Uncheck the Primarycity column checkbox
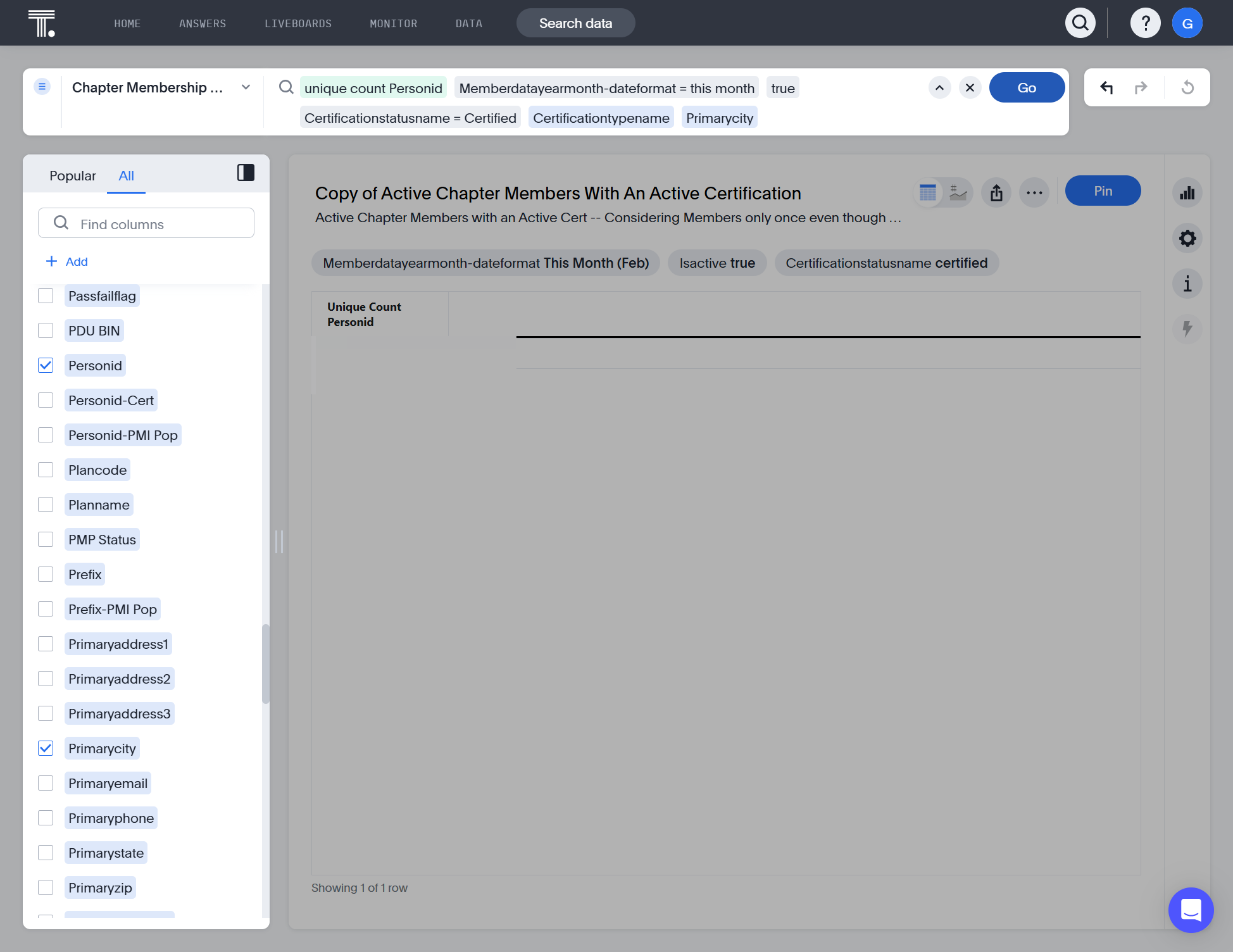1233x952 pixels. point(46,748)
